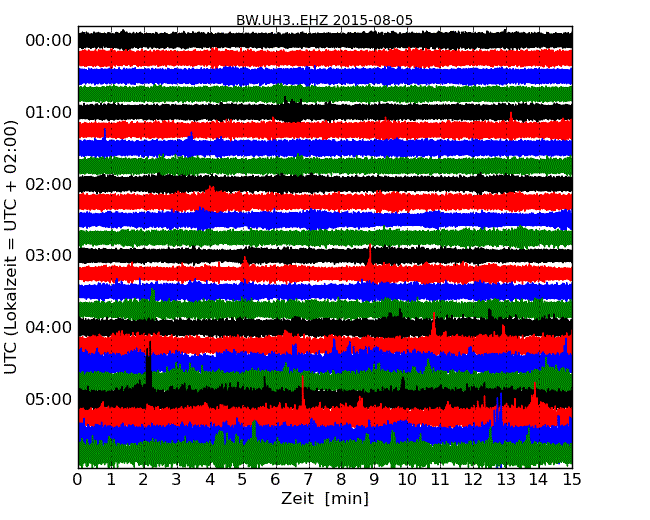
Task: Click the x-axis tick label 3
Action: pos(177,480)
